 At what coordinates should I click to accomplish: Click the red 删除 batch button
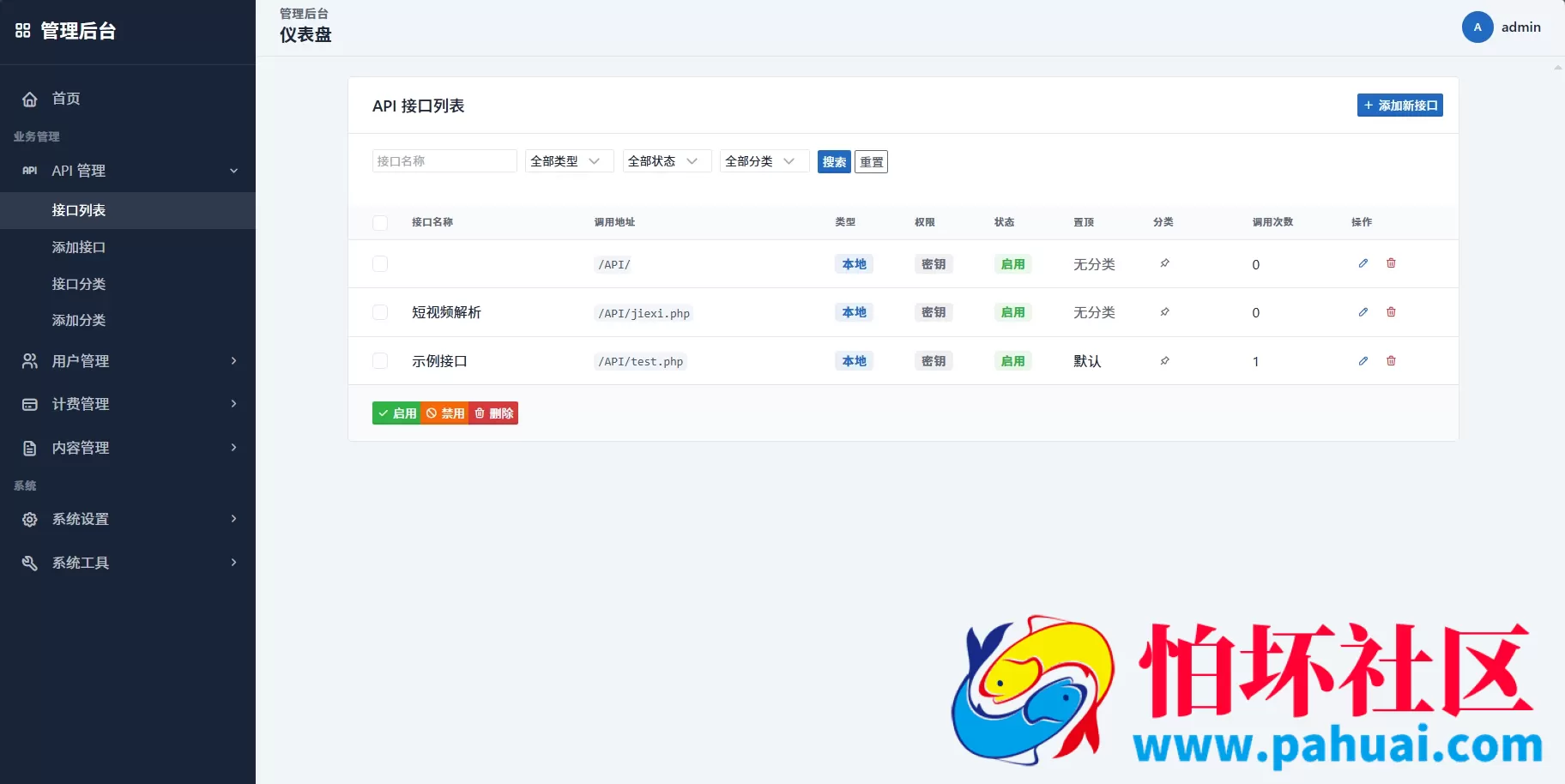point(493,413)
